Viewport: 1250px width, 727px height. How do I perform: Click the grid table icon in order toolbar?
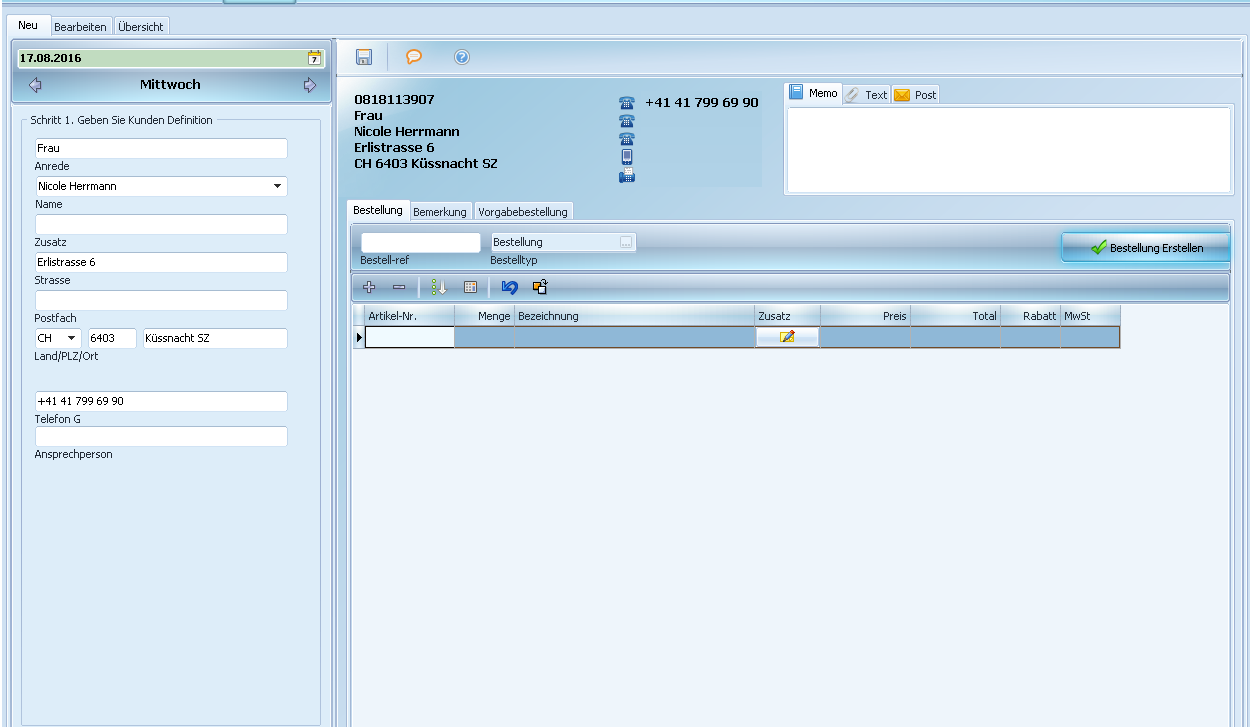coord(470,287)
